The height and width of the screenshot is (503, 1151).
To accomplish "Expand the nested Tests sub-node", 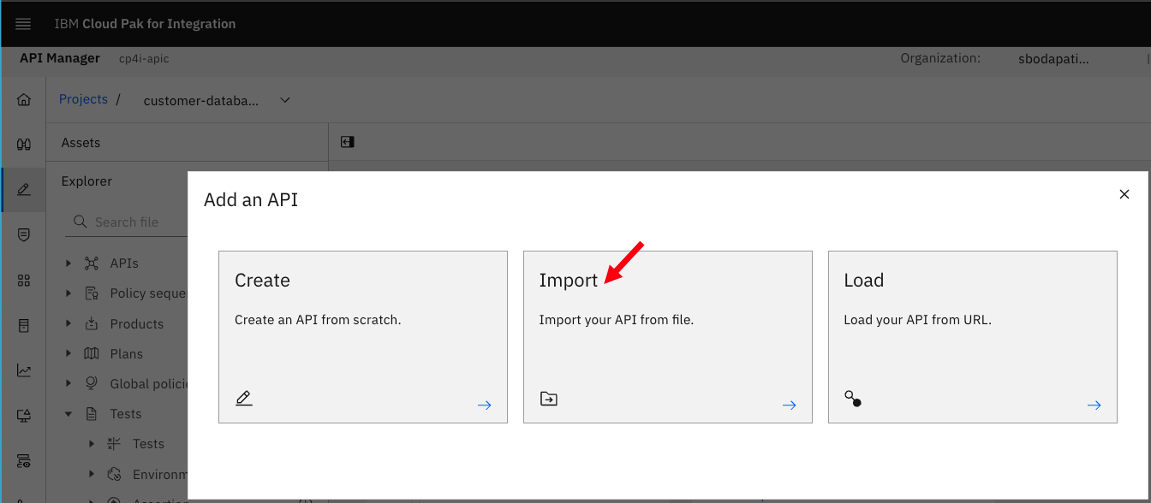I will 91,444.
